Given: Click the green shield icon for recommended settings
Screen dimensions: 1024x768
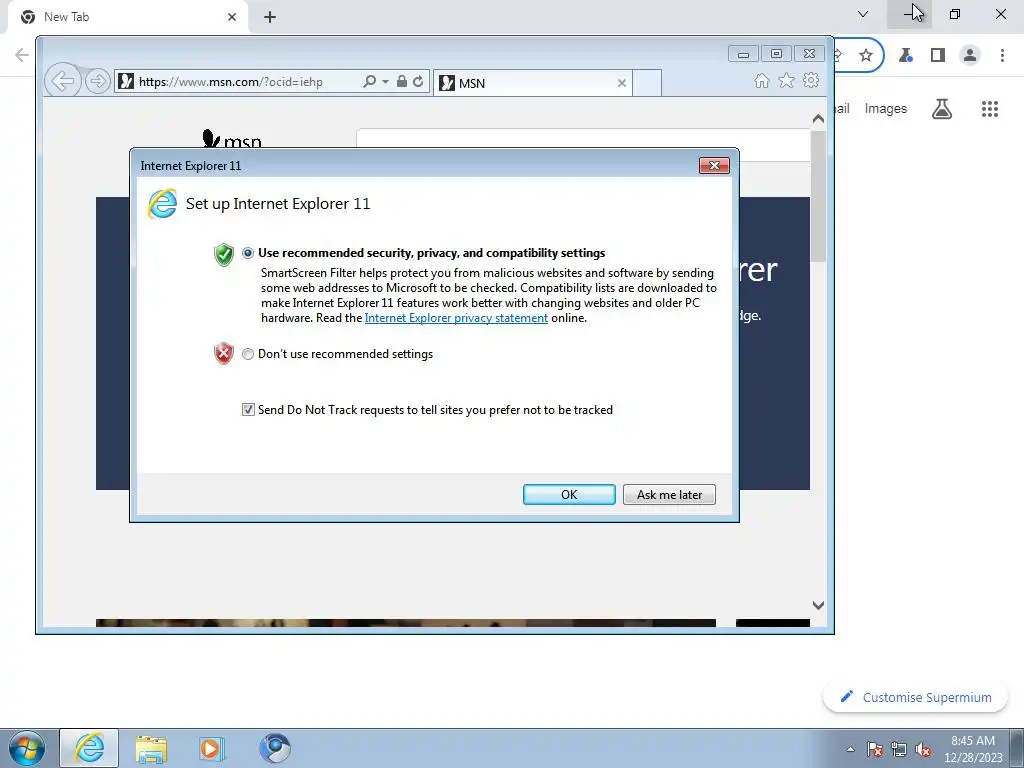Looking at the screenshot, I should click(x=224, y=255).
